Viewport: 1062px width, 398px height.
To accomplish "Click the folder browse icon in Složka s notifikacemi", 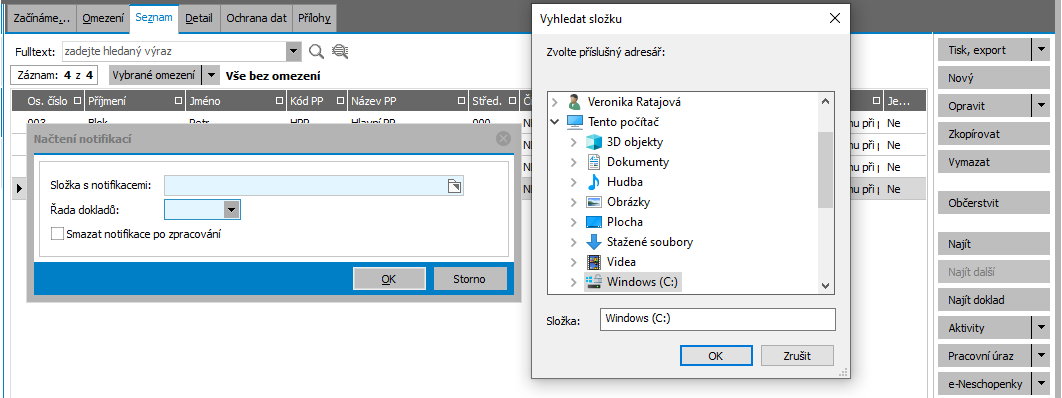I will pyautogui.click(x=454, y=186).
